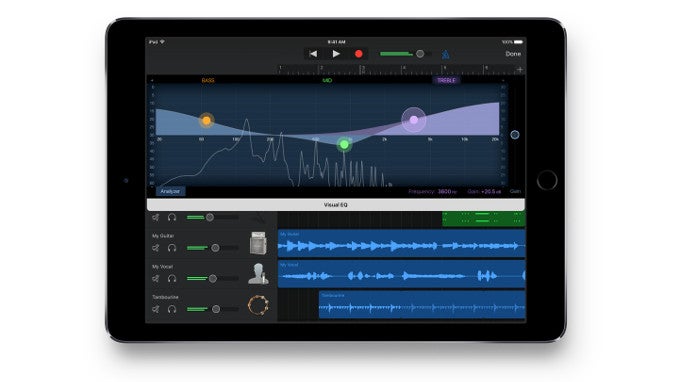This screenshot has width=680, height=382.
Task: Start playback with the Play button
Action: tap(336, 54)
